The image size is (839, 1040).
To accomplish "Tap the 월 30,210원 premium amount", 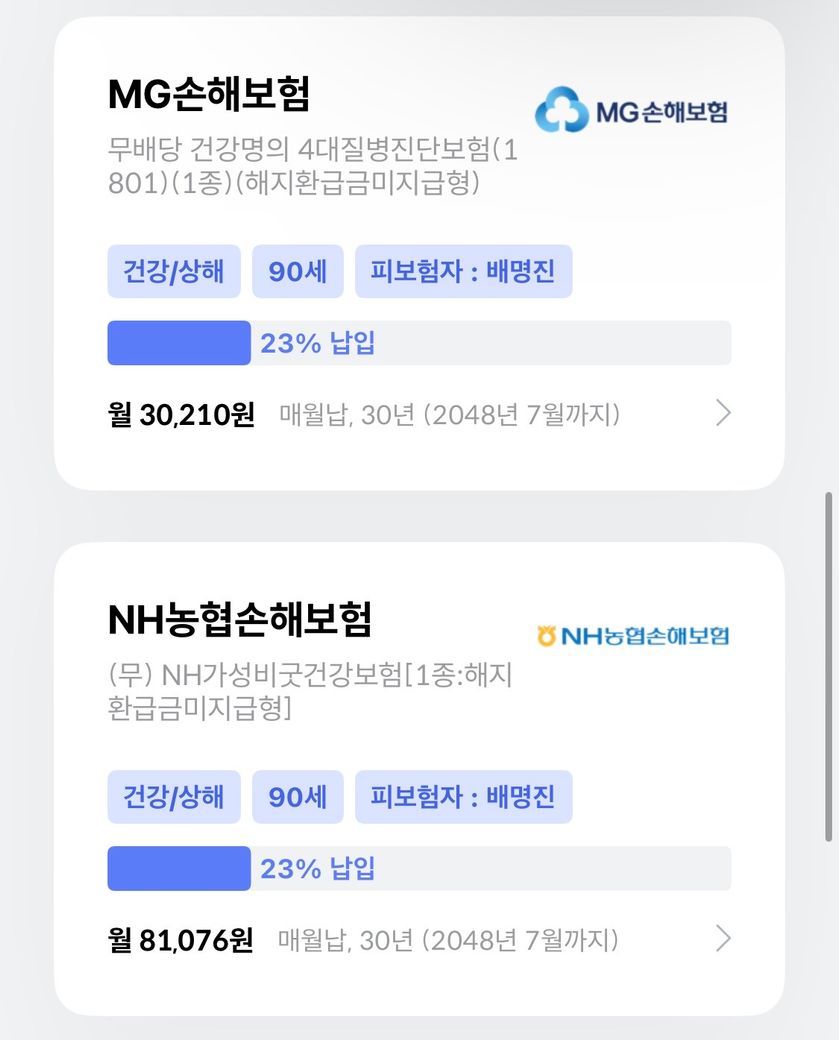I will pos(181,414).
